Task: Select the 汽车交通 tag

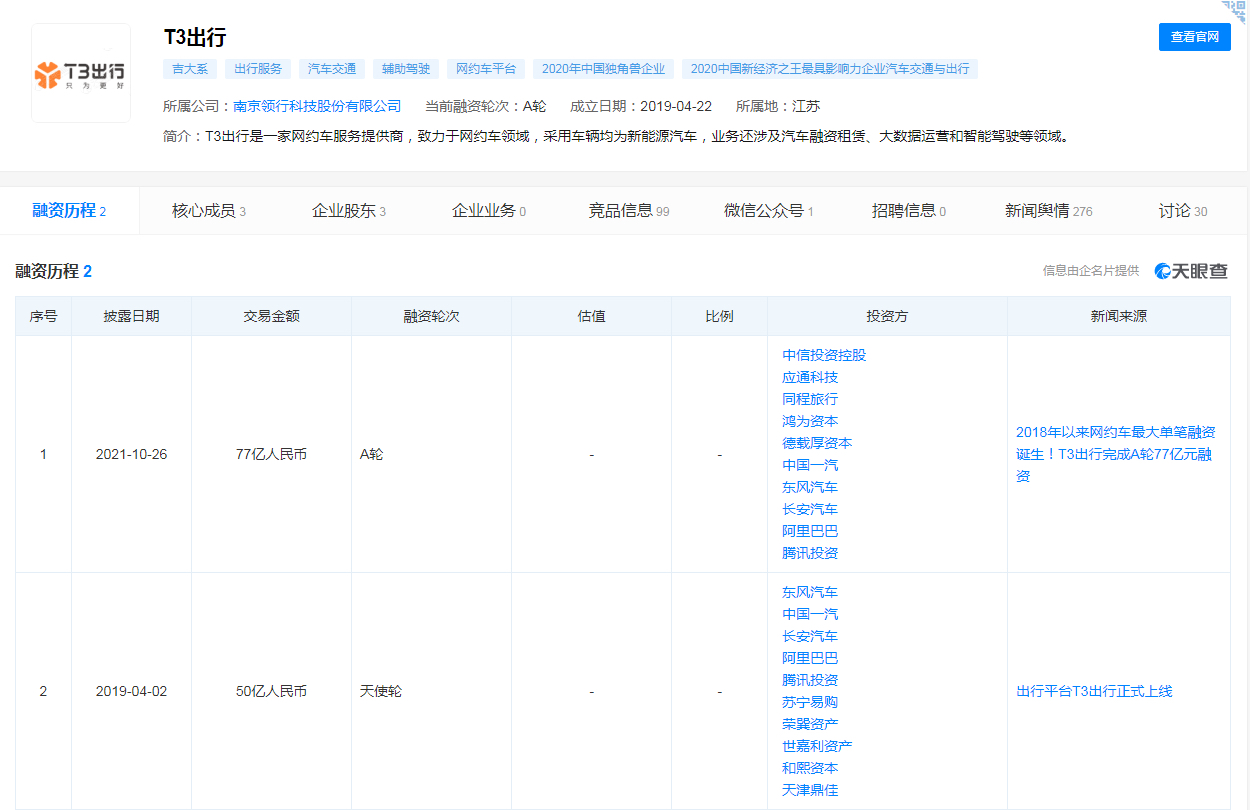Action: coord(332,69)
